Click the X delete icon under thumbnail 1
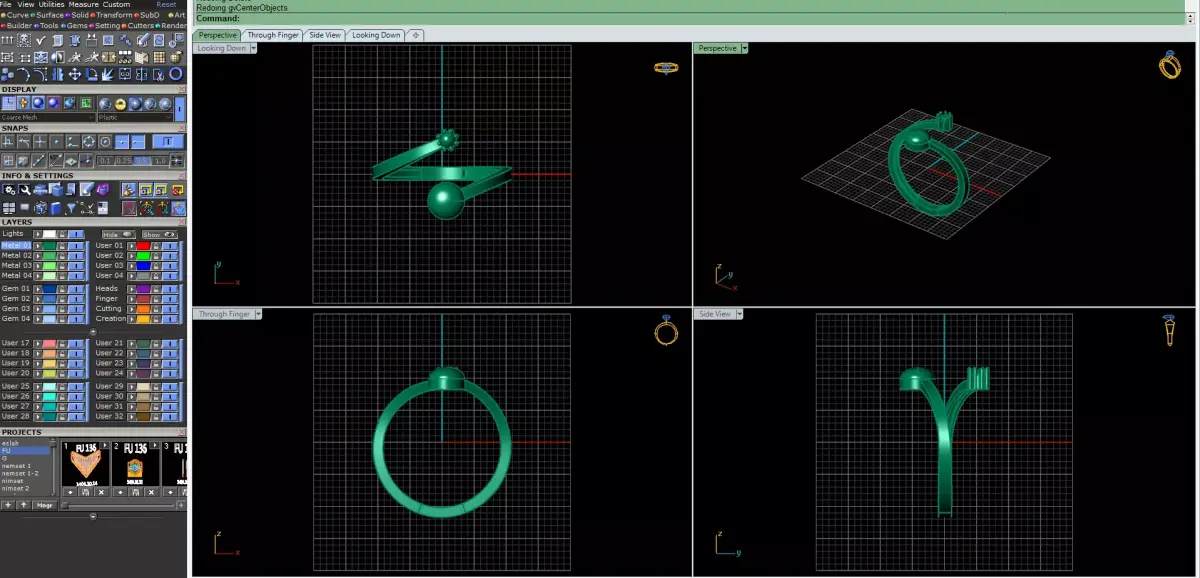The width and height of the screenshot is (1200, 578). [101, 492]
